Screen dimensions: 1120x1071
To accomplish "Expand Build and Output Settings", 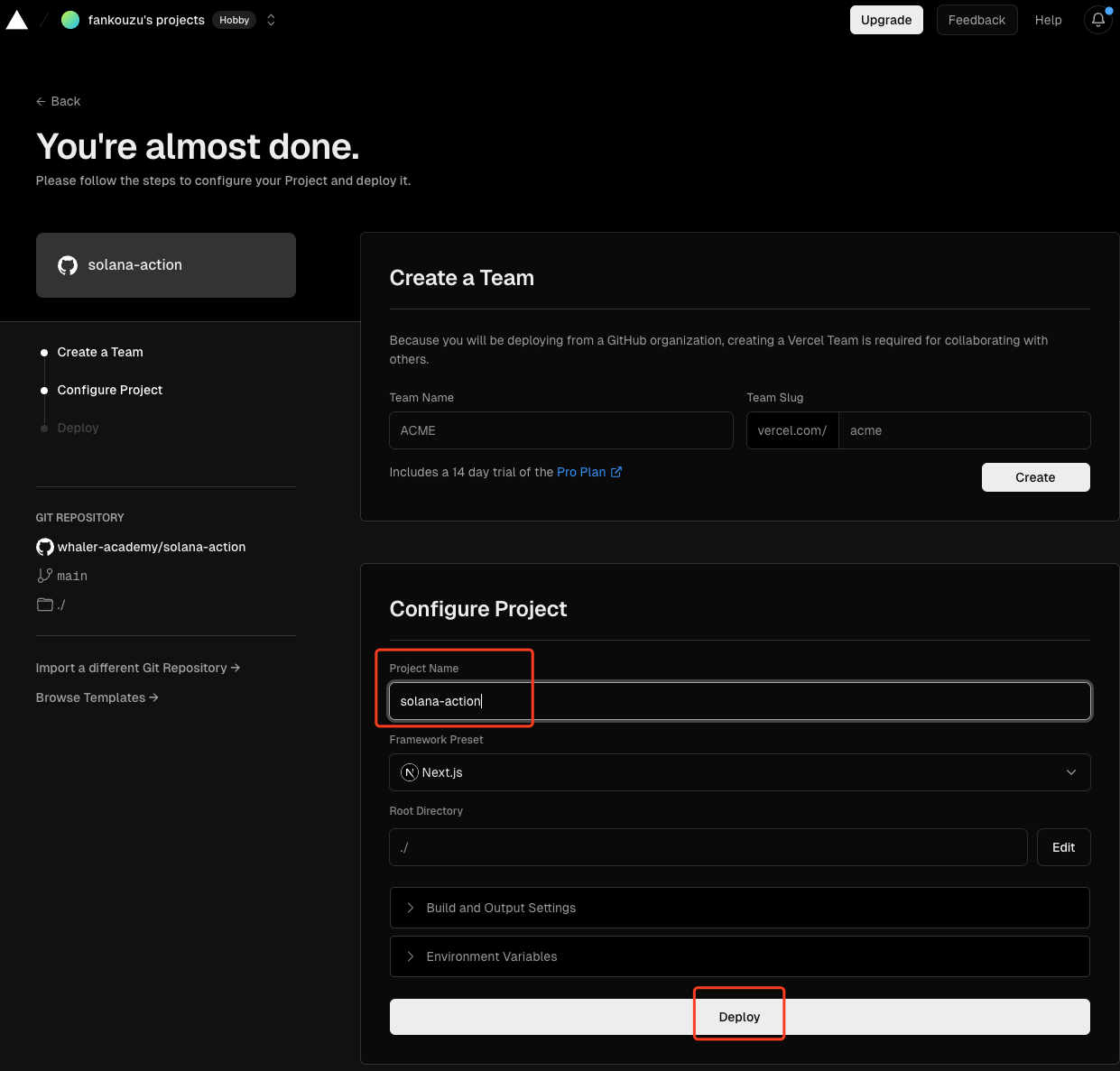I will point(739,908).
